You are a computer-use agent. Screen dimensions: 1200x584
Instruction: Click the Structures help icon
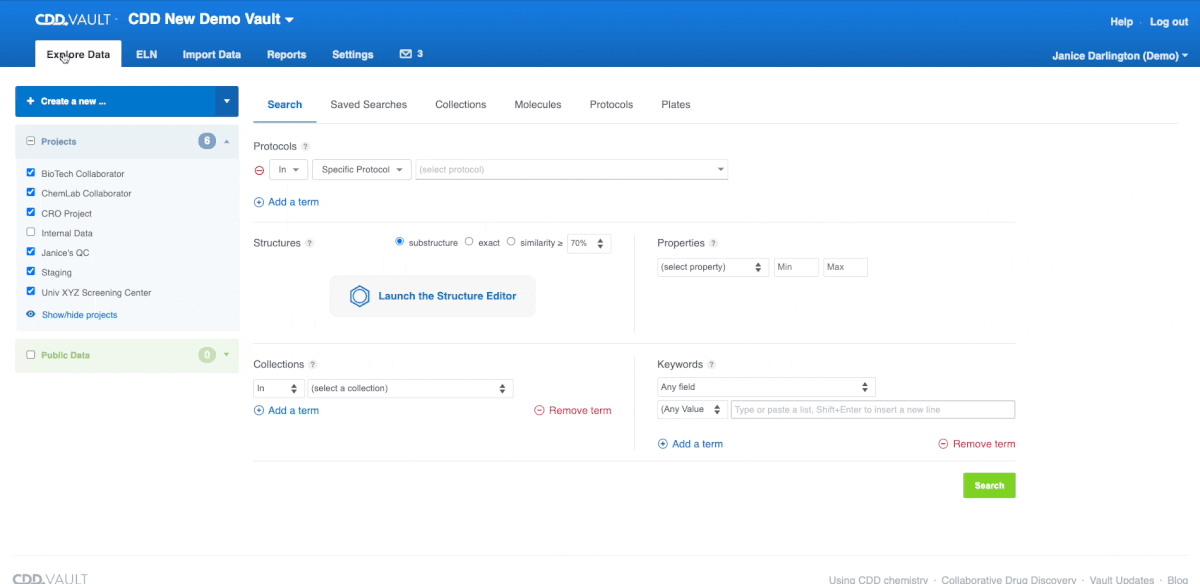click(310, 242)
